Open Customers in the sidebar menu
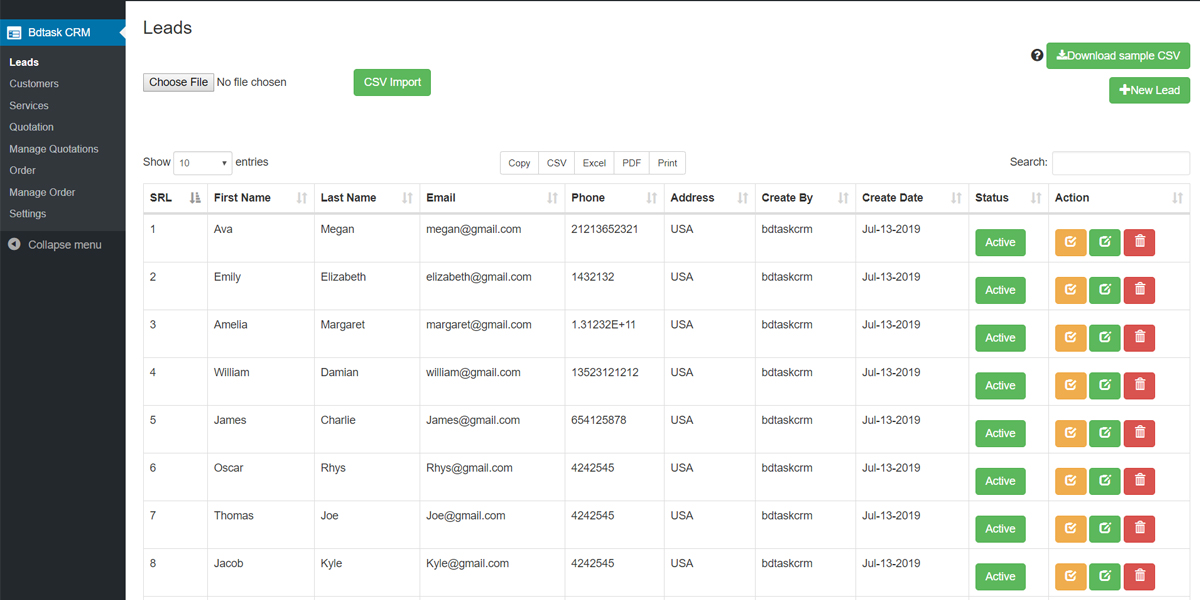 point(34,84)
